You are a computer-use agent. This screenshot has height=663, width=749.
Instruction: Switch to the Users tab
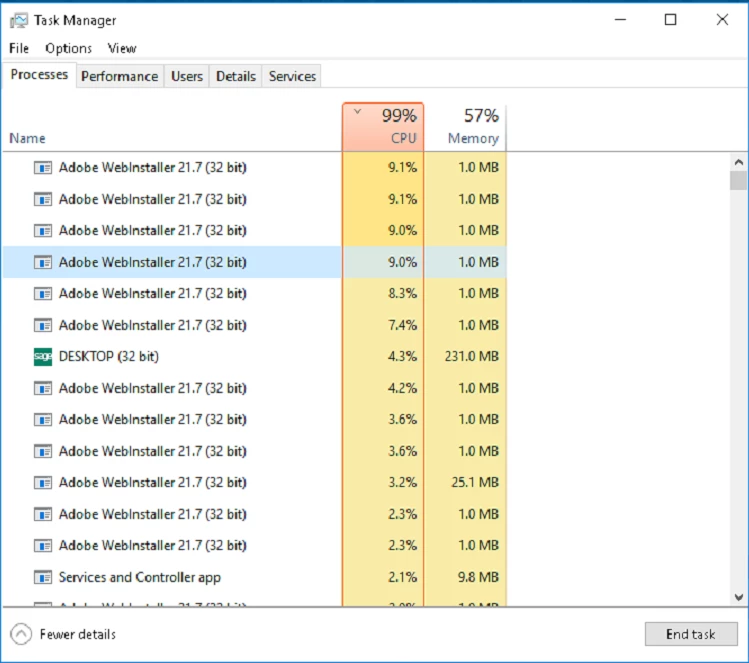coord(187,76)
